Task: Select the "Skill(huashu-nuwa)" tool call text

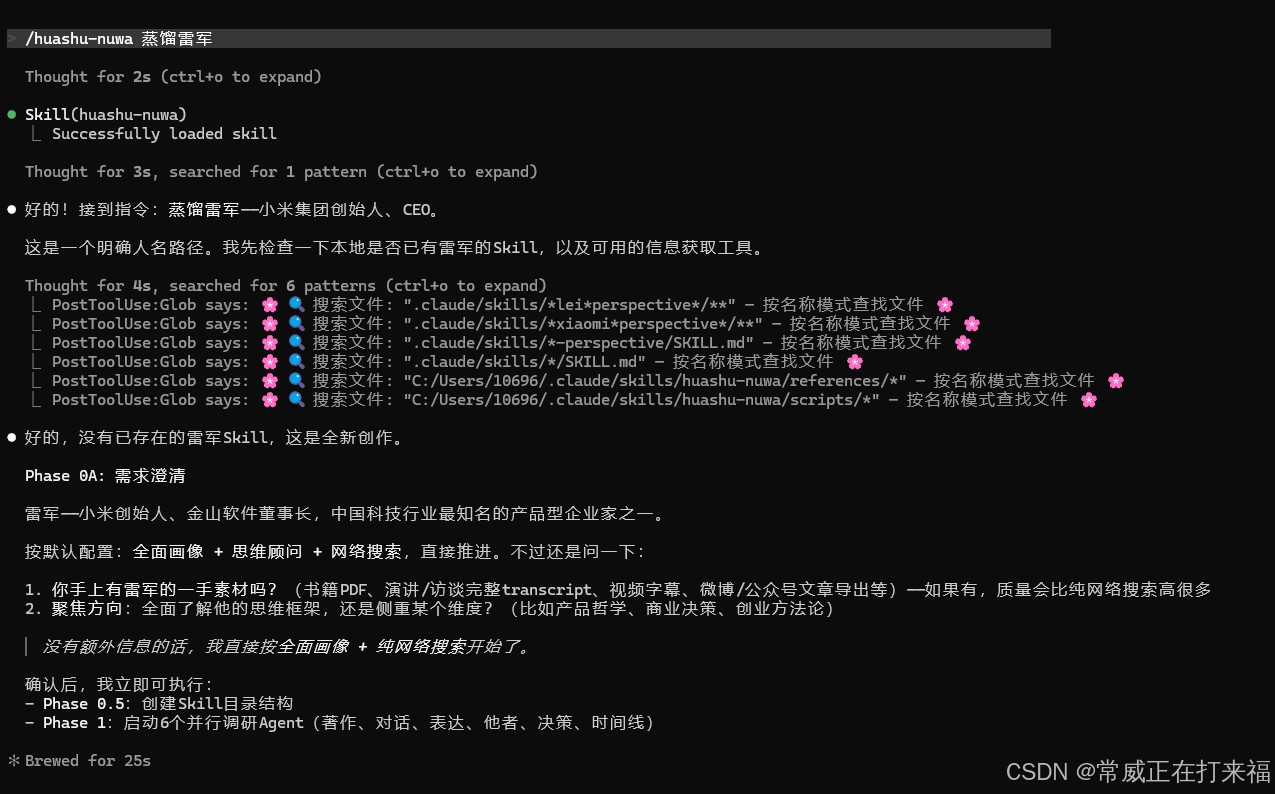Action: pyautogui.click(x=106, y=115)
